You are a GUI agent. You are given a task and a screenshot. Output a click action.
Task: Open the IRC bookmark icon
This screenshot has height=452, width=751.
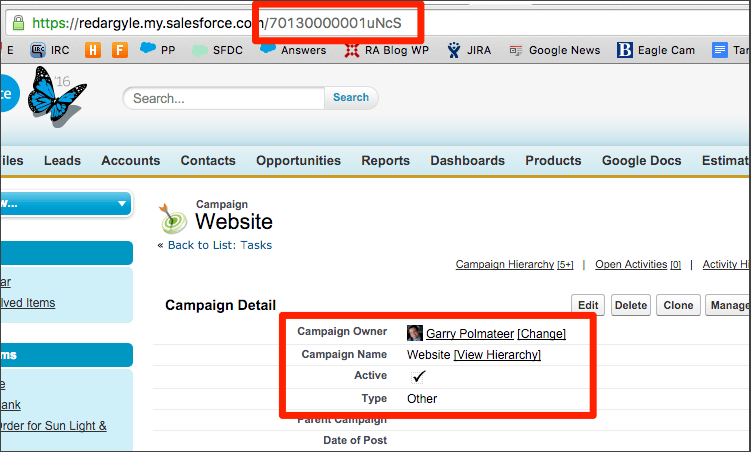coord(38,50)
